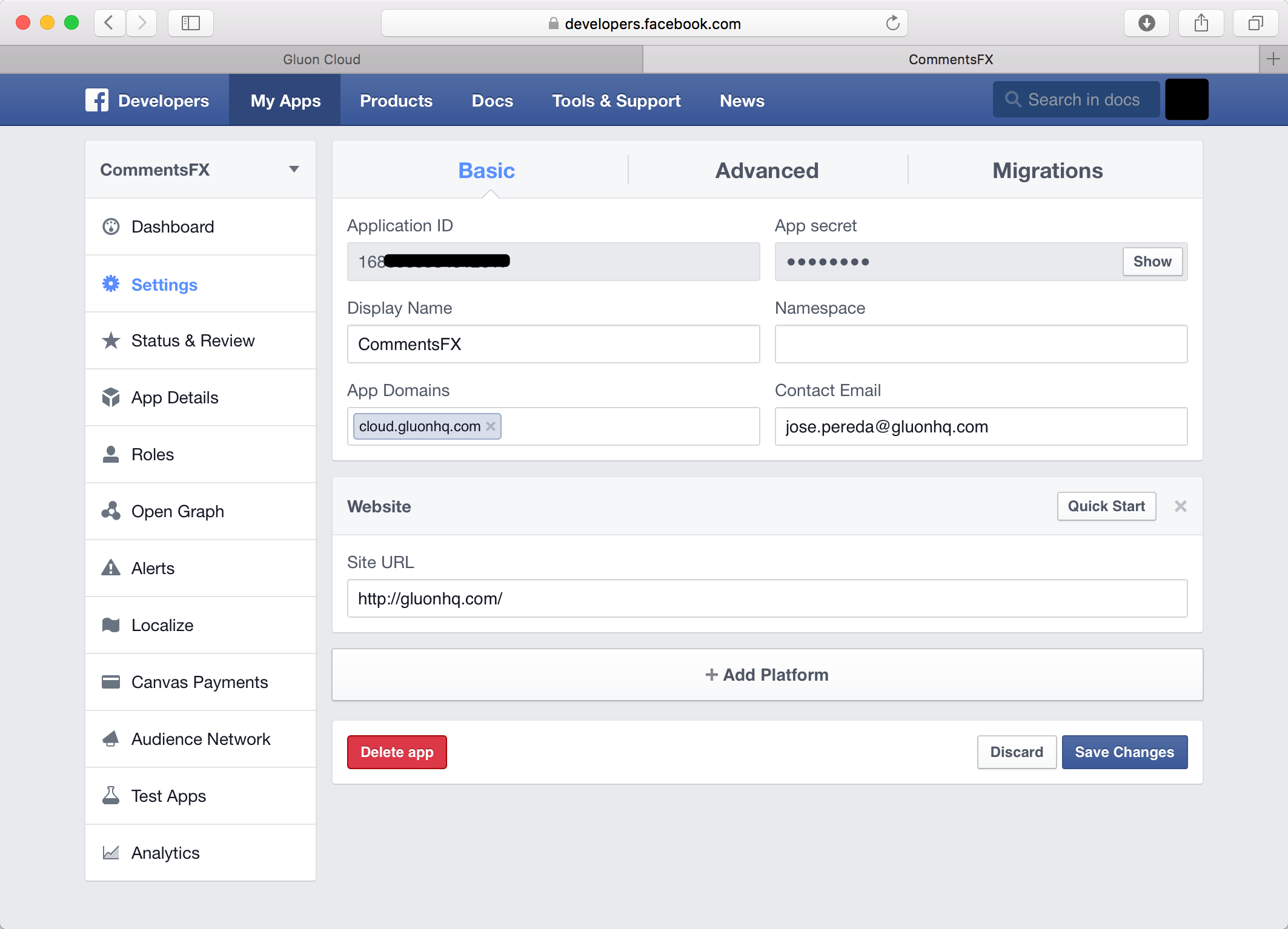The width and height of the screenshot is (1288, 929).
Task: Click the Dashboard gauge icon
Action: (111, 226)
